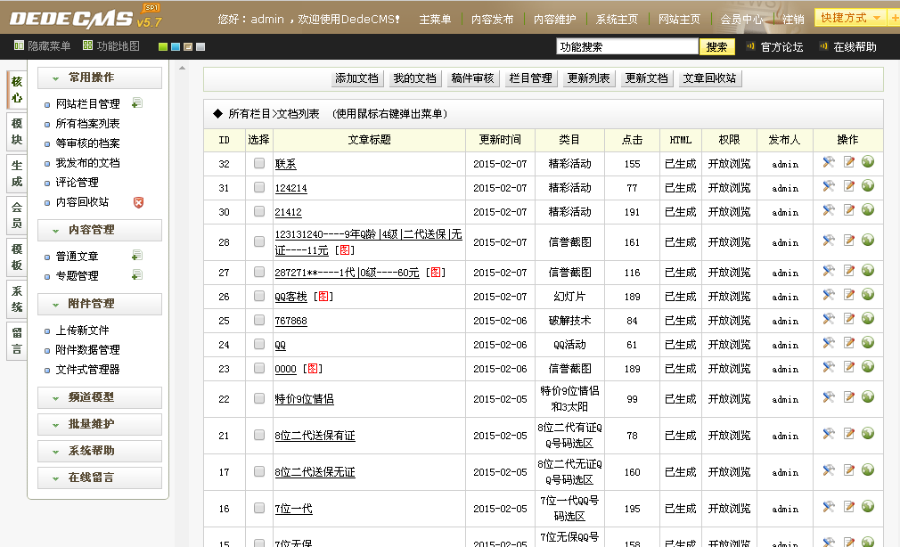Image resolution: width=900 pixels, height=547 pixels.
Task: Click edit pencil icon for 特价9位情侣
Action: tap(849, 398)
